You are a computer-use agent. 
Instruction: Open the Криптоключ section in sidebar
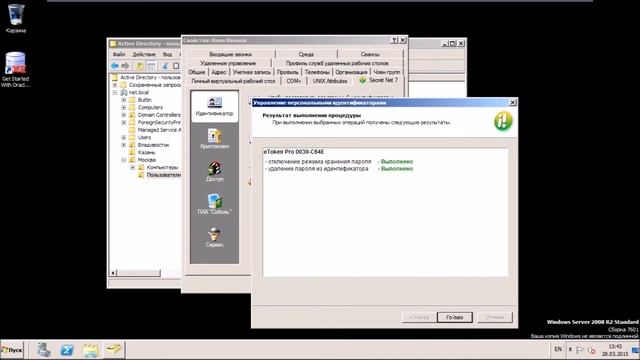pyautogui.click(x=214, y=139)
